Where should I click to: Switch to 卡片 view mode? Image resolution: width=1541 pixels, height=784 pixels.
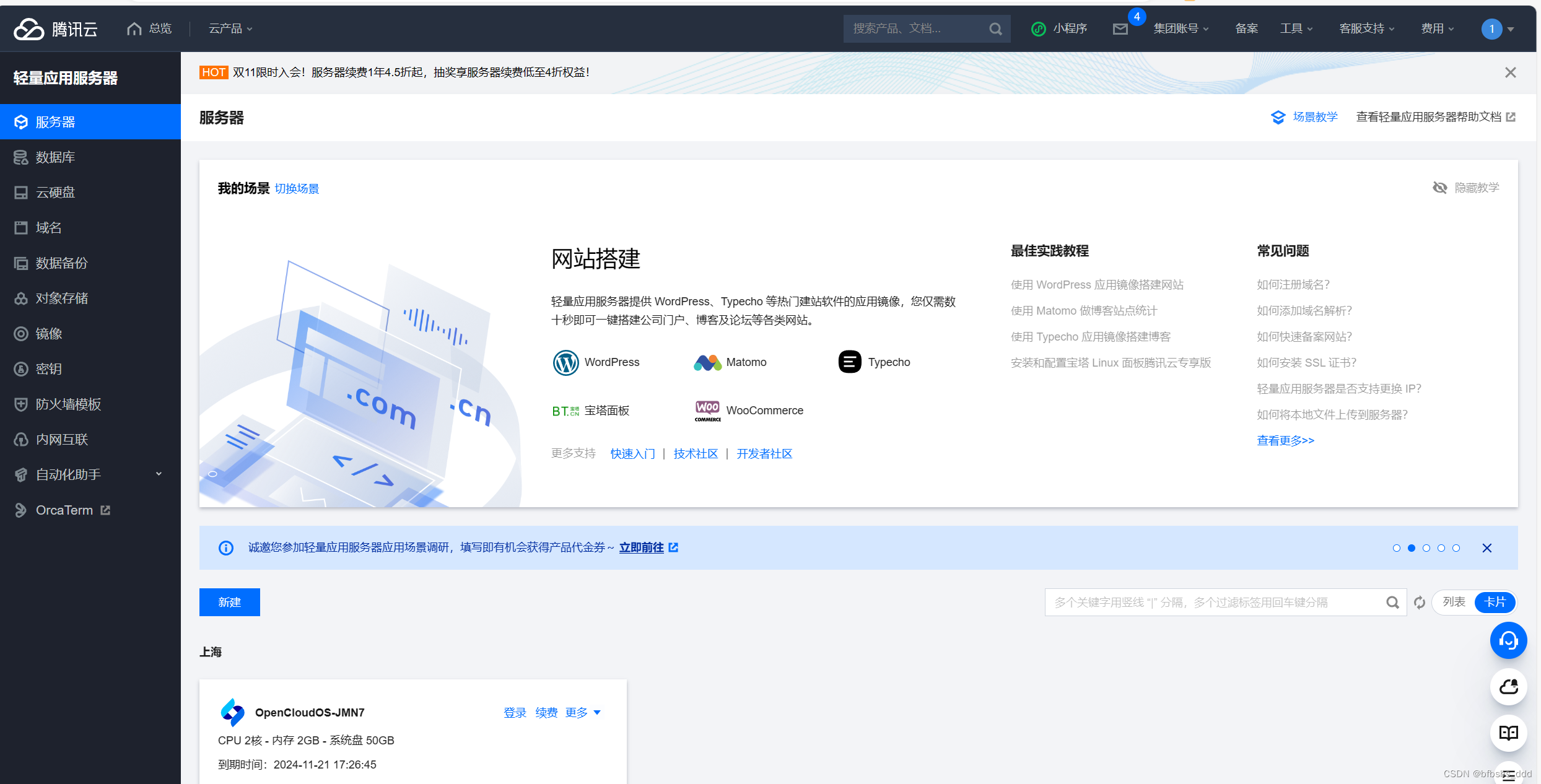1495,601
